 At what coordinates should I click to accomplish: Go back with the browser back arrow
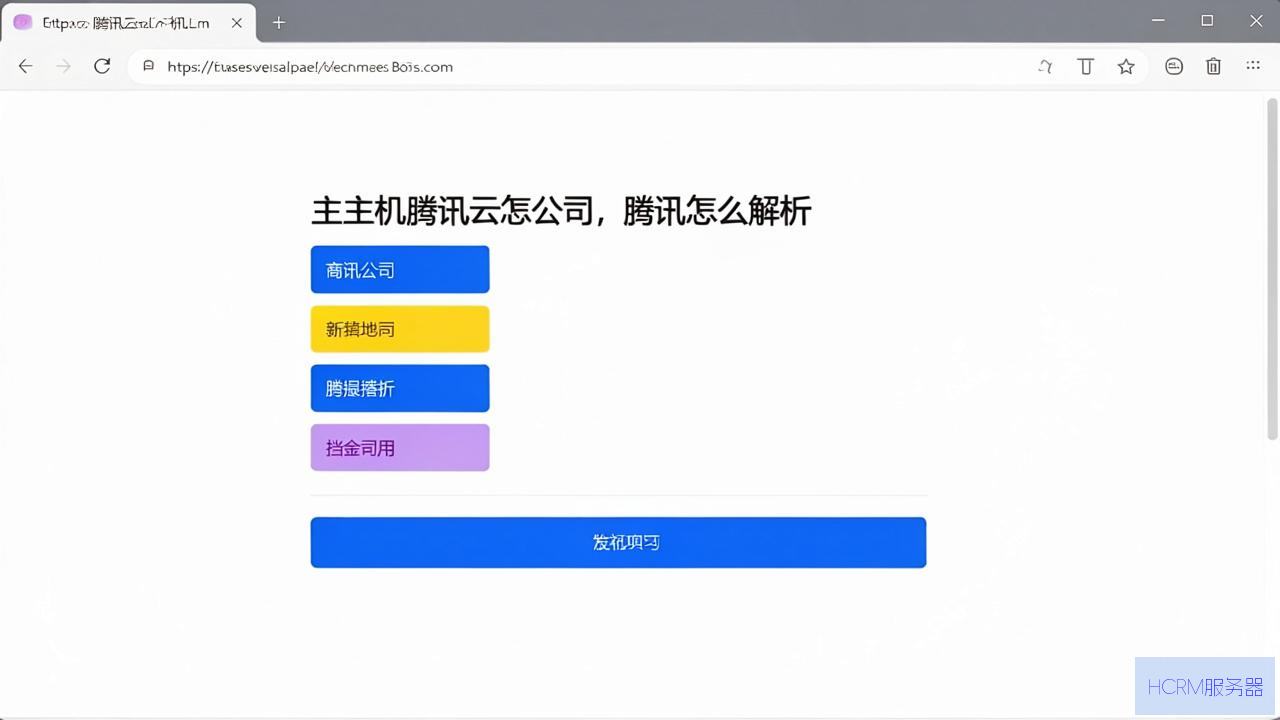(26, 66)
